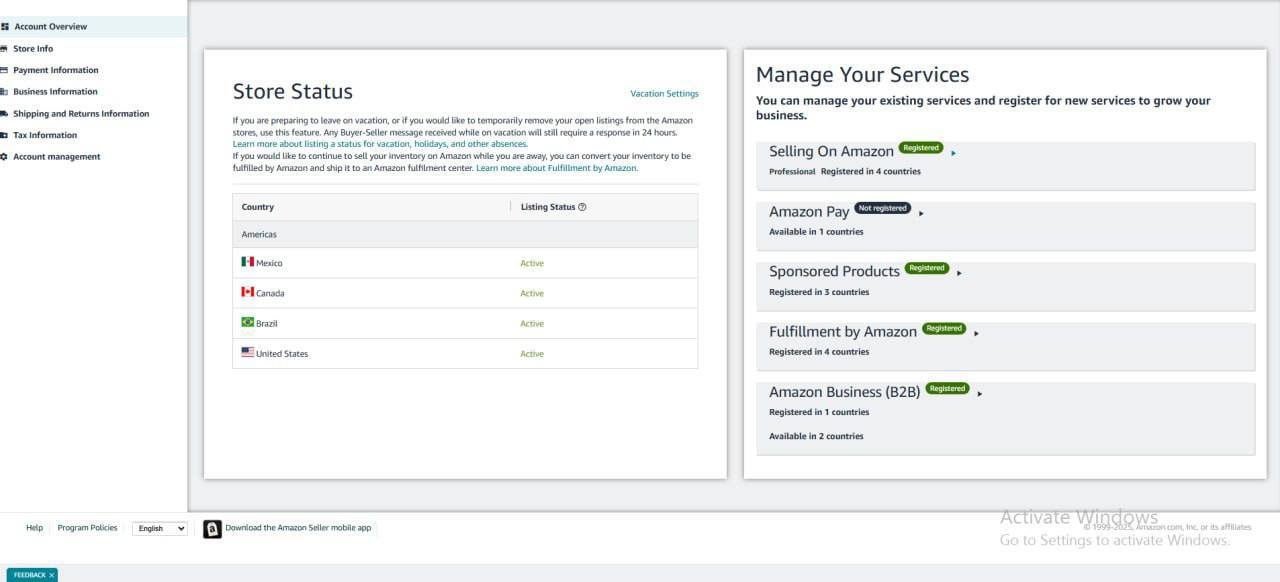This screenshot has height=582, width=1280.
Task: Click the Store Info sidebar icon
Action: point(5,48)
